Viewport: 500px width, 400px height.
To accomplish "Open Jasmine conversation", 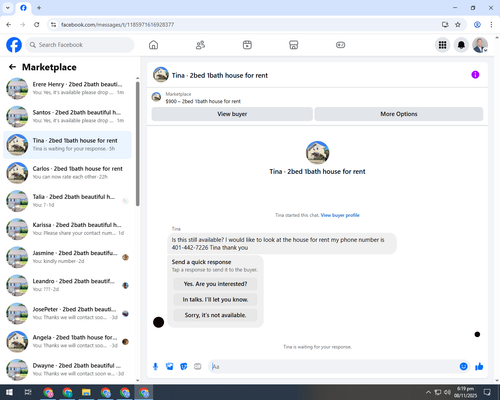I will [x=67, y=257].
